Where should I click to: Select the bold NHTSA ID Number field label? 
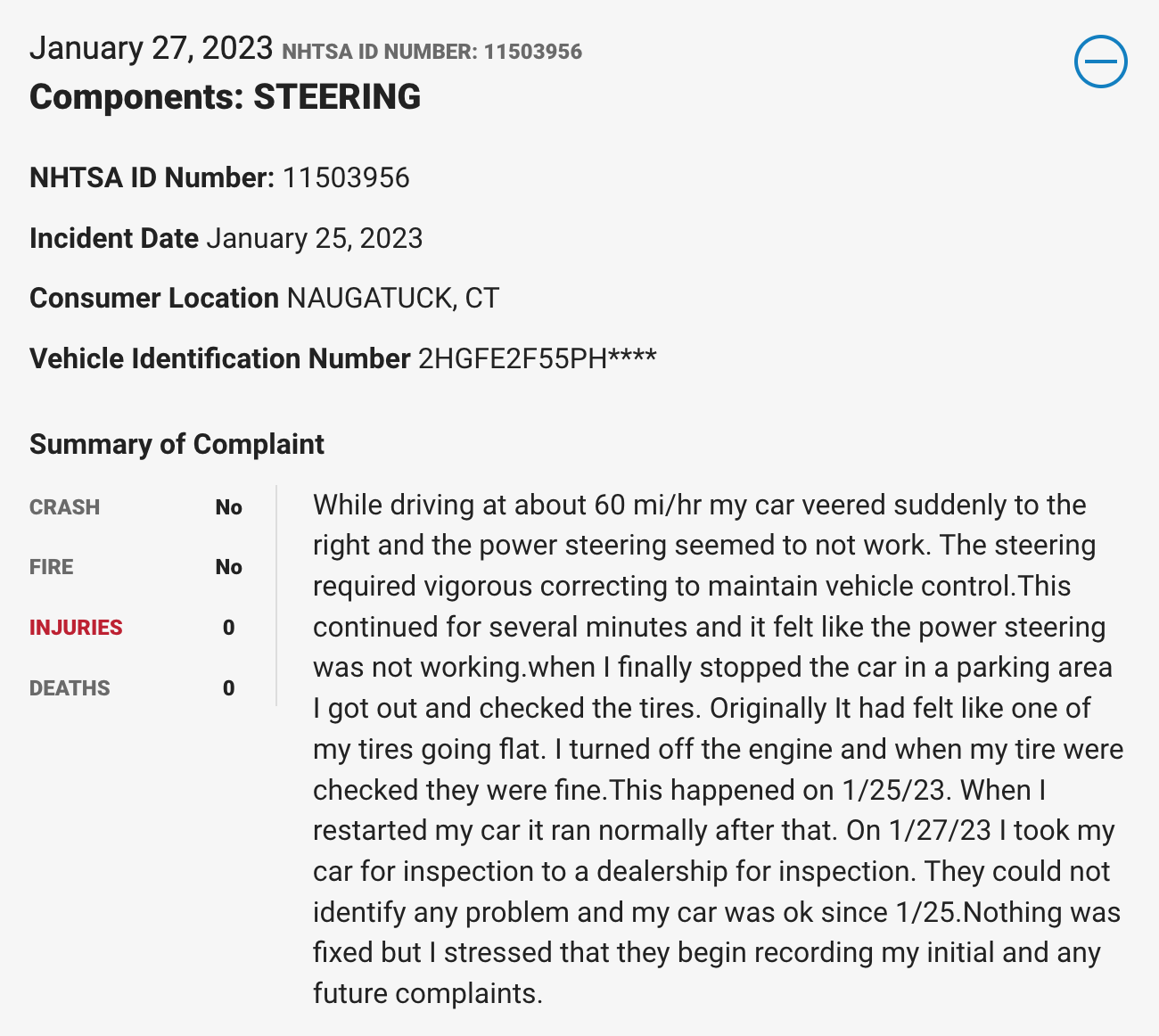coord(152,177)
